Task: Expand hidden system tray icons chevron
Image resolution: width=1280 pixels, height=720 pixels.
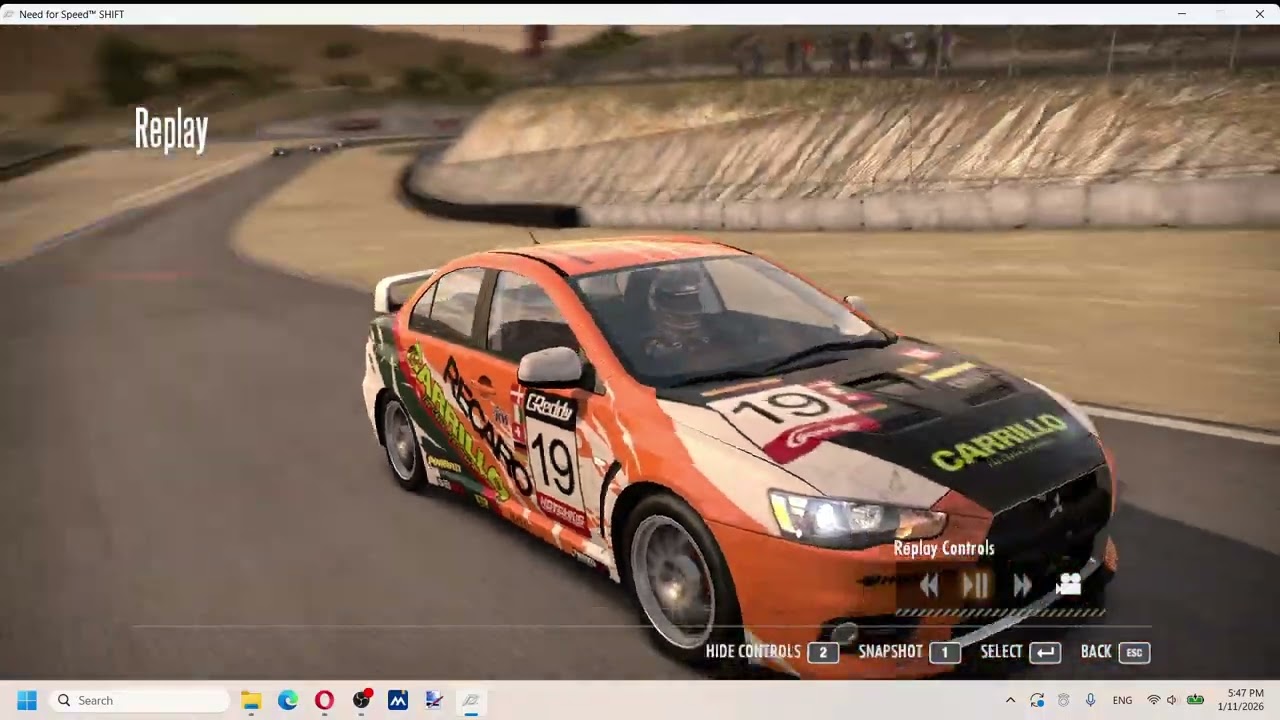Action: (1010, 700)
